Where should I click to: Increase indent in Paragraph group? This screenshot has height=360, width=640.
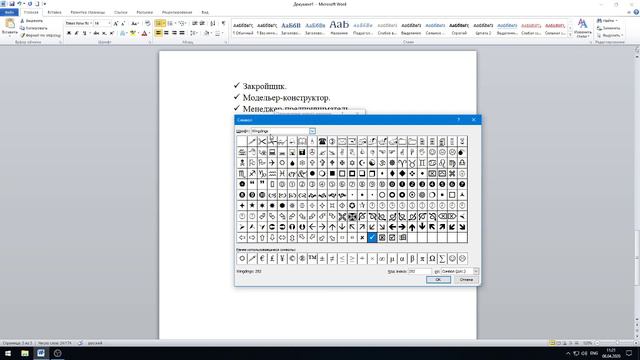coord(202,23)
